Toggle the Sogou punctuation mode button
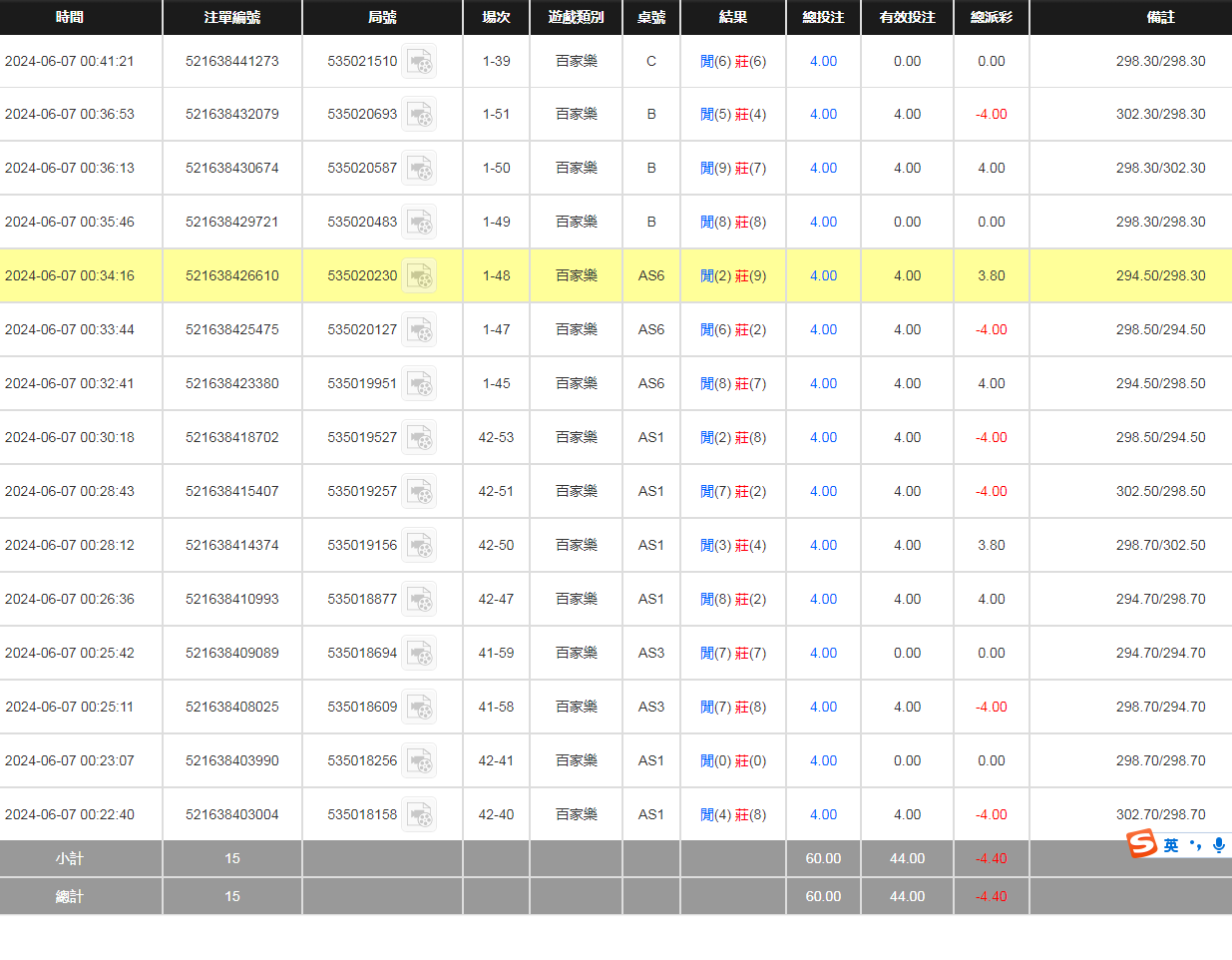Viewport: 1232px width, 960px height. click(1195, 845)
